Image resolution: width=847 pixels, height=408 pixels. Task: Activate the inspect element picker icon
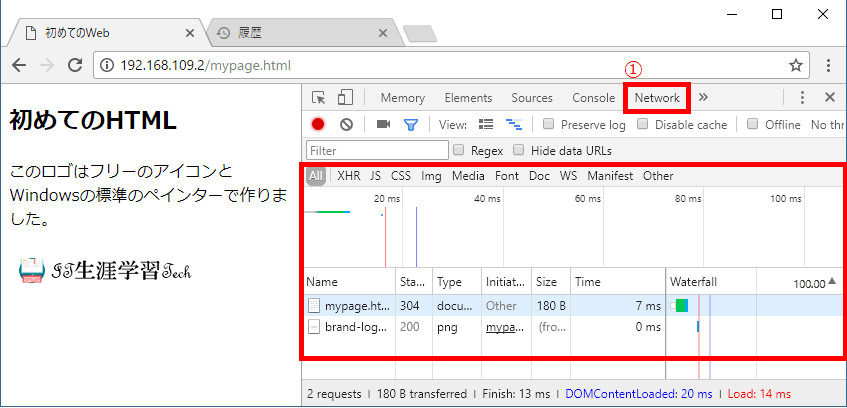point(319,98)
